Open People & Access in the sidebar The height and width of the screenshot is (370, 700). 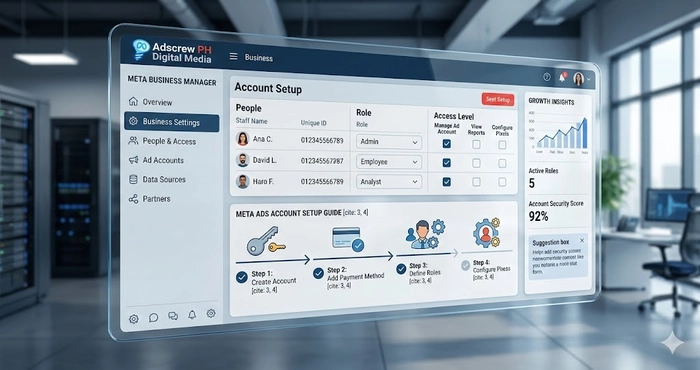(x=171, y=141)
